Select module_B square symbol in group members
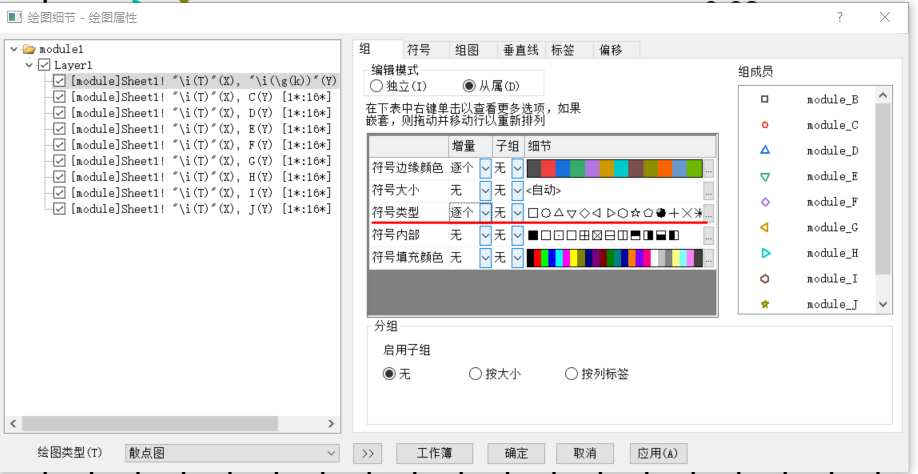 [x=765, y=99]
